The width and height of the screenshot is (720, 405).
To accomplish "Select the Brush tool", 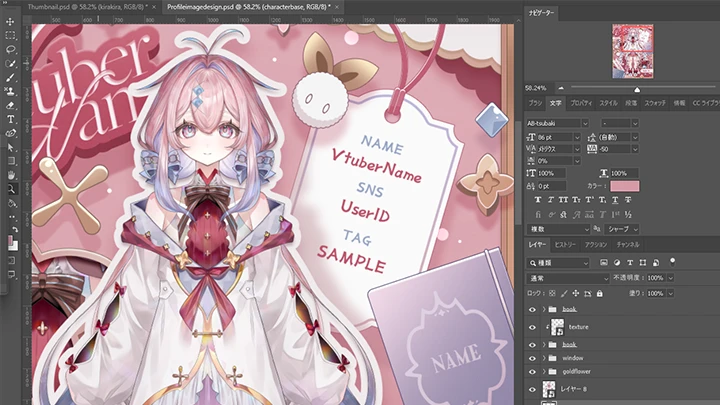I will (10, 78).
